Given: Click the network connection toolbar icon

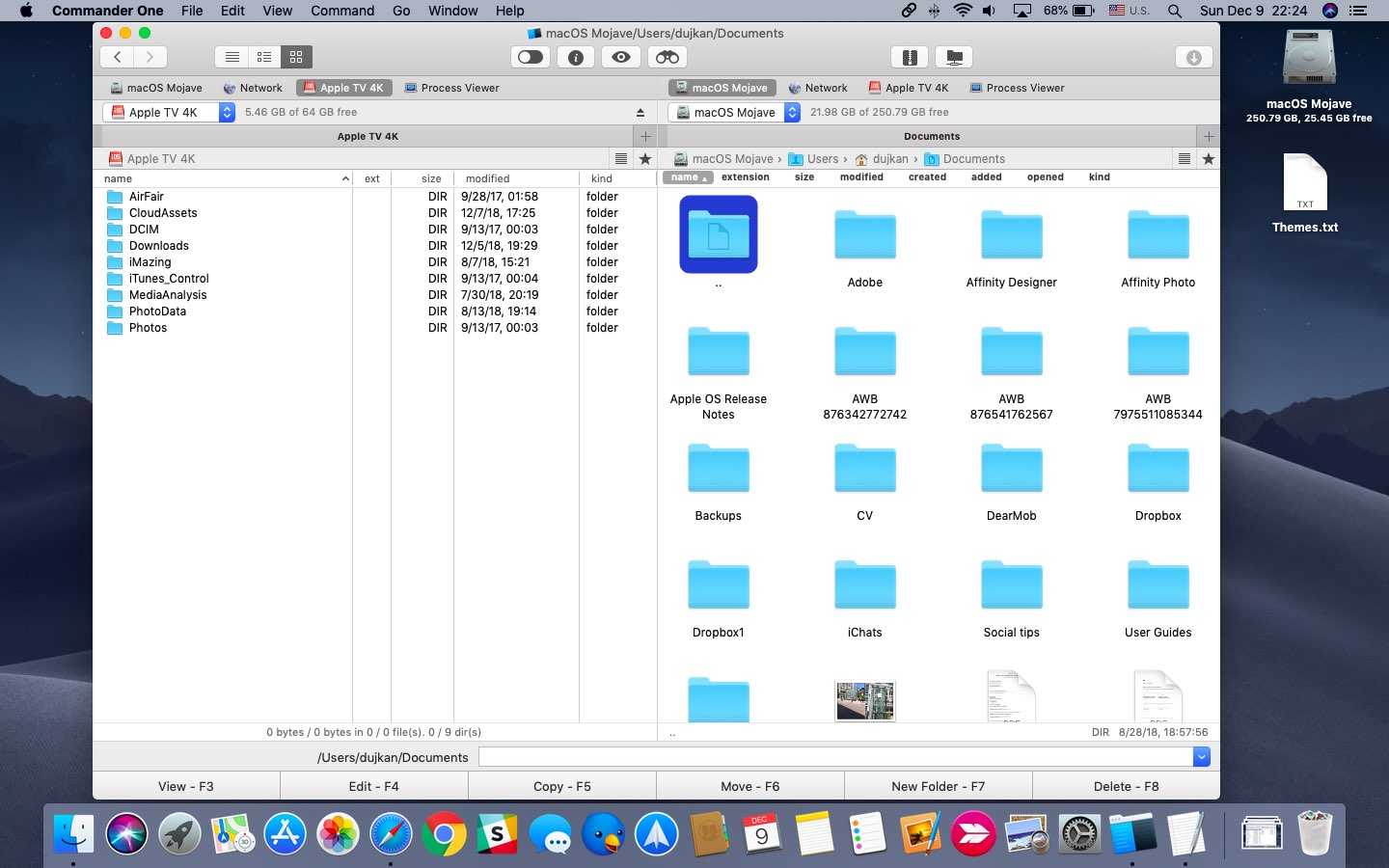Looking at the screenshot, I should [x=954, y=57].
